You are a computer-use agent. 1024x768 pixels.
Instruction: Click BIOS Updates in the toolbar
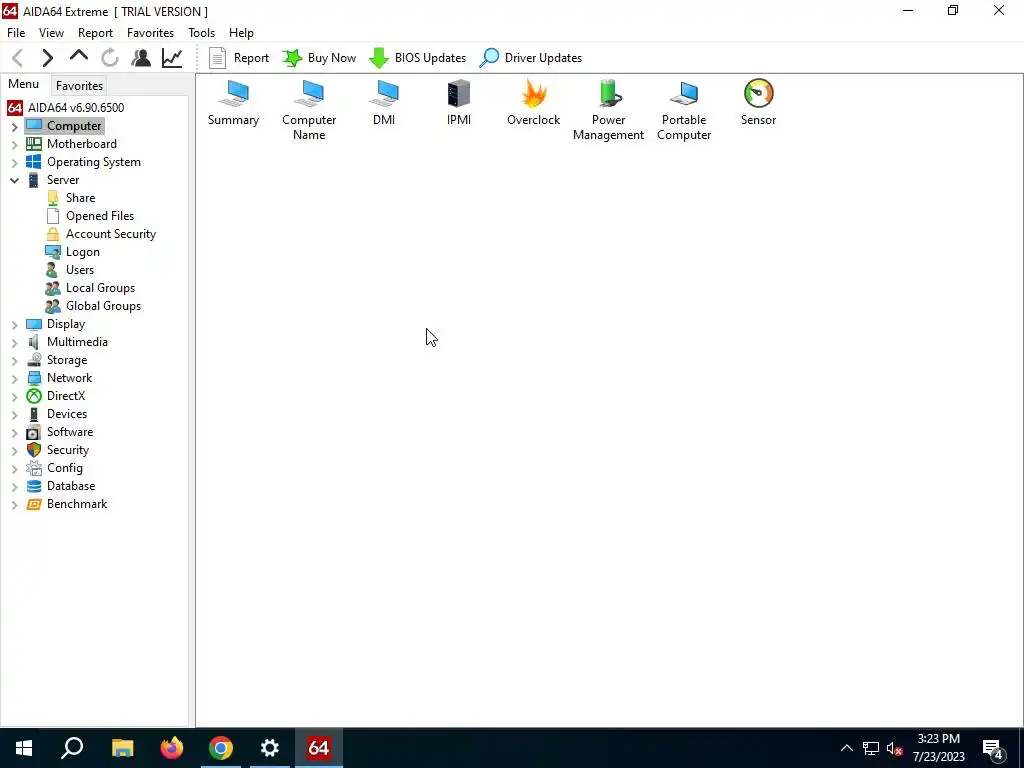click(417, 58)
